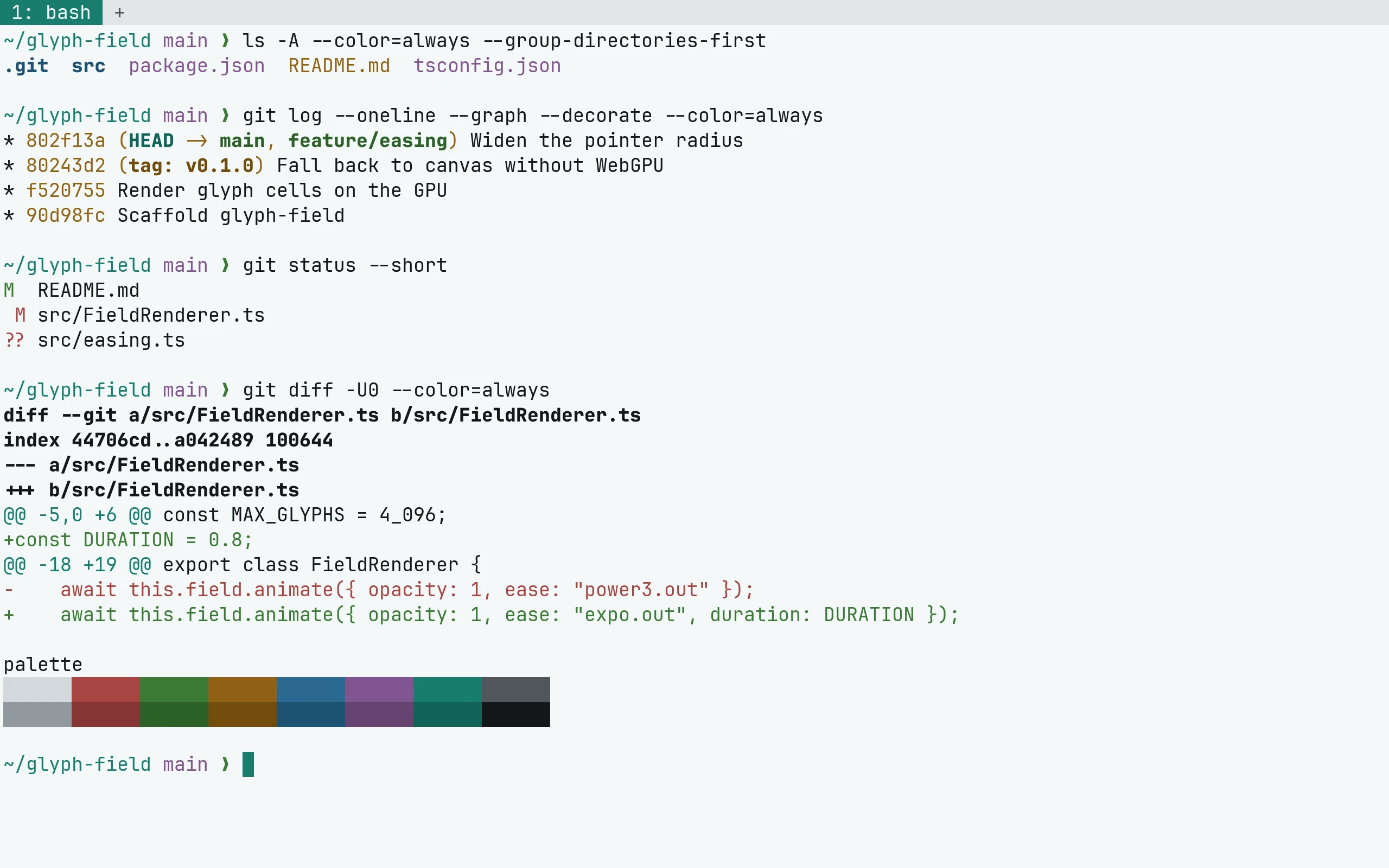Click the added line with "expo.out"
The height and width of the screenshot is (868, 1389).
(482, 615)
